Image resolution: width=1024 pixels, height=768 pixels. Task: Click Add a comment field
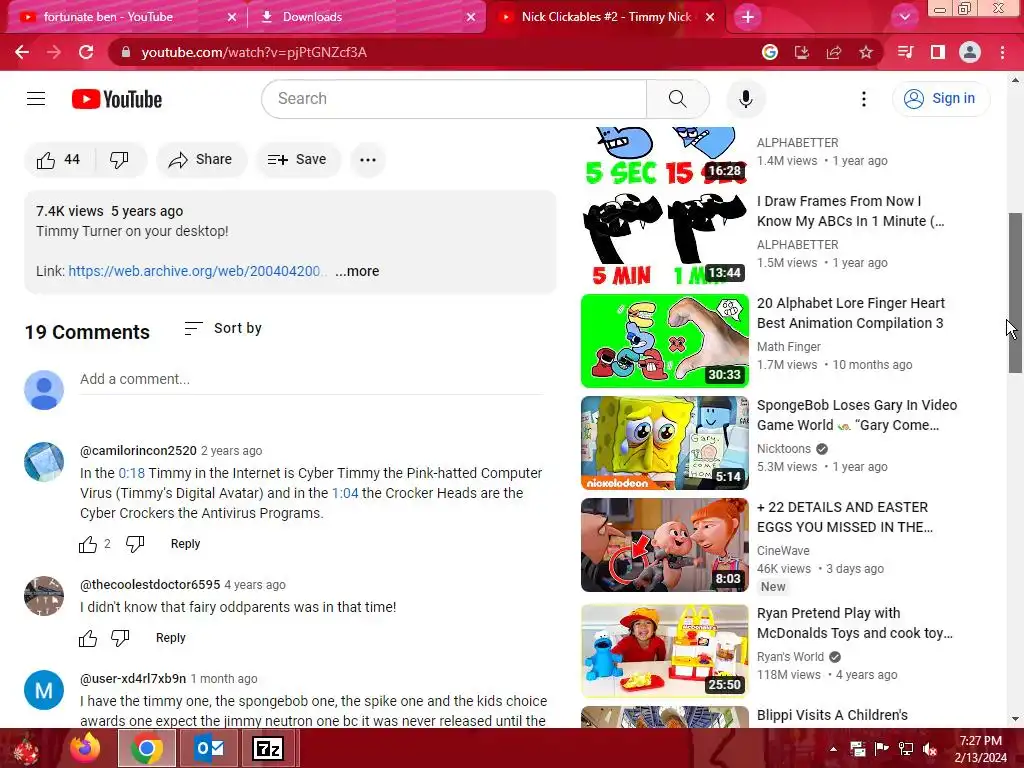pyautogui.click(x=312, y=379)
